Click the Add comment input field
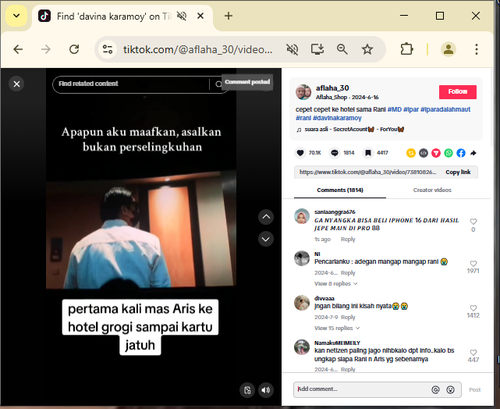The height and width of the screenshot is (409, 500). pos(362,389)
